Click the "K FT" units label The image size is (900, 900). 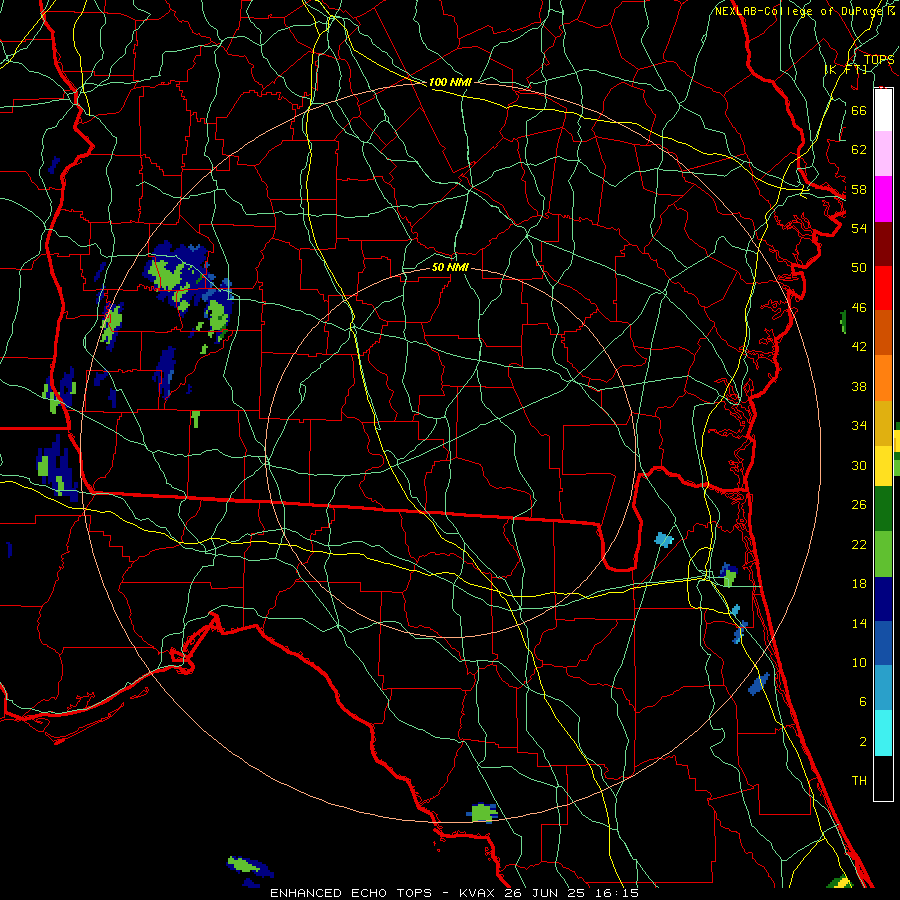click(x=847, y=69)
